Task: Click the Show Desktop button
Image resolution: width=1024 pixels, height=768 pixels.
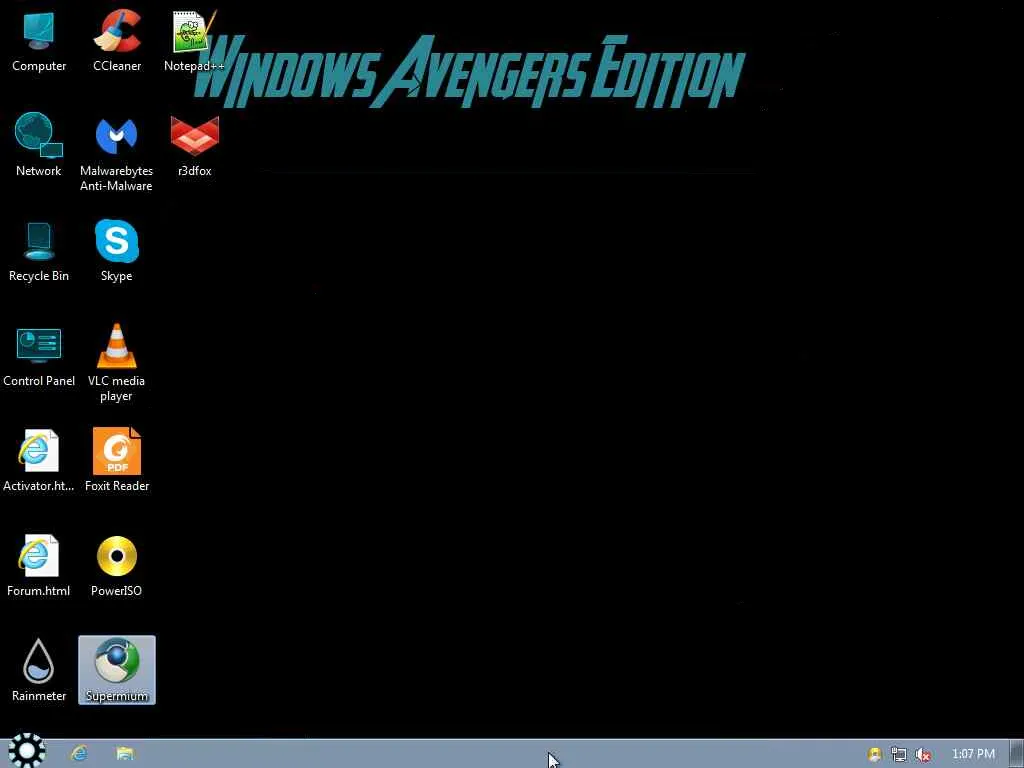Action: 1017,754
